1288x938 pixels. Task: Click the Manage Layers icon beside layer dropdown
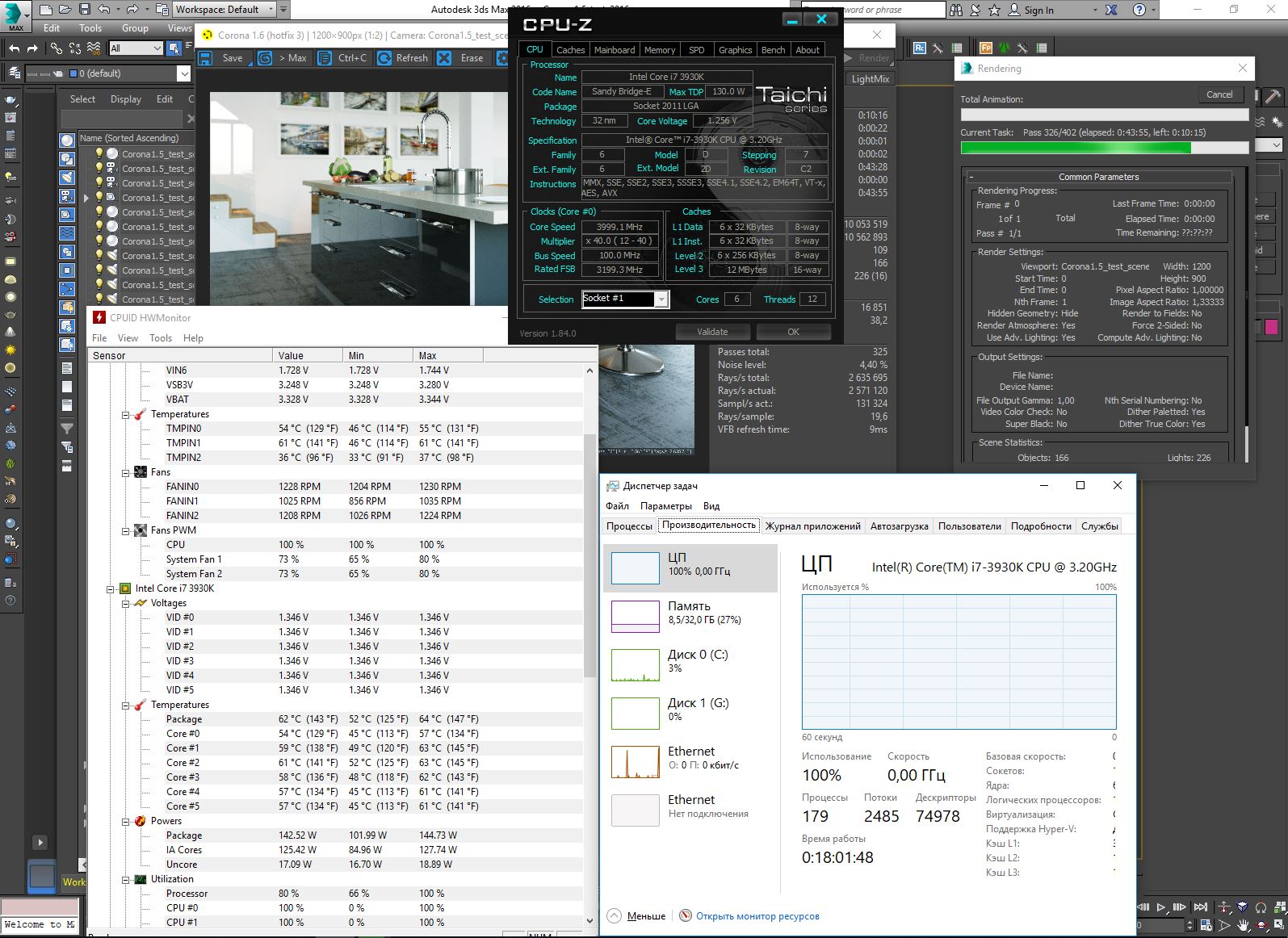tap(13, 73)
